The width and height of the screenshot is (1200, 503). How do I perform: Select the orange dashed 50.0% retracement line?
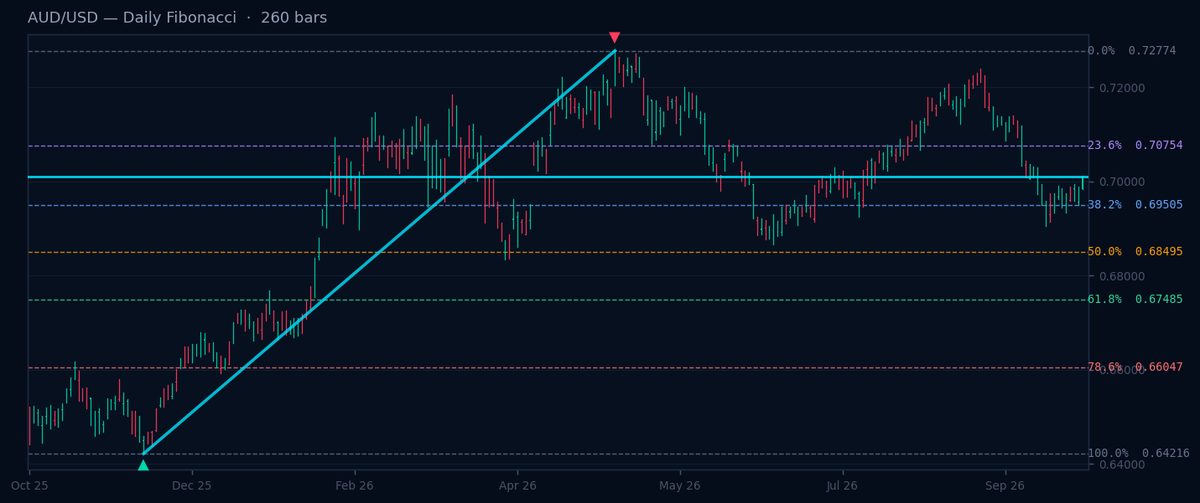(x=558, y=252)
